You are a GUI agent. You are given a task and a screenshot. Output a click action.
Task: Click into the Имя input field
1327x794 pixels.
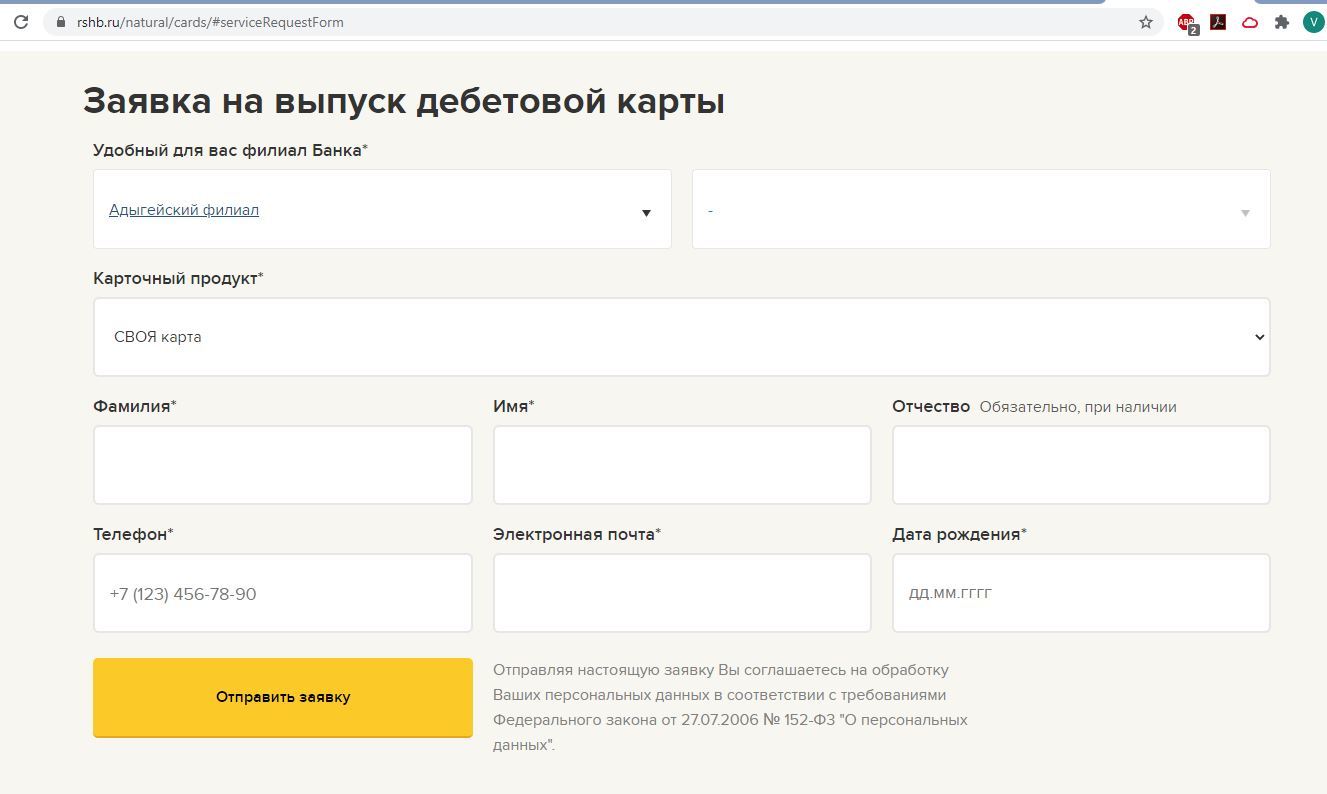[x=682, y=465]
